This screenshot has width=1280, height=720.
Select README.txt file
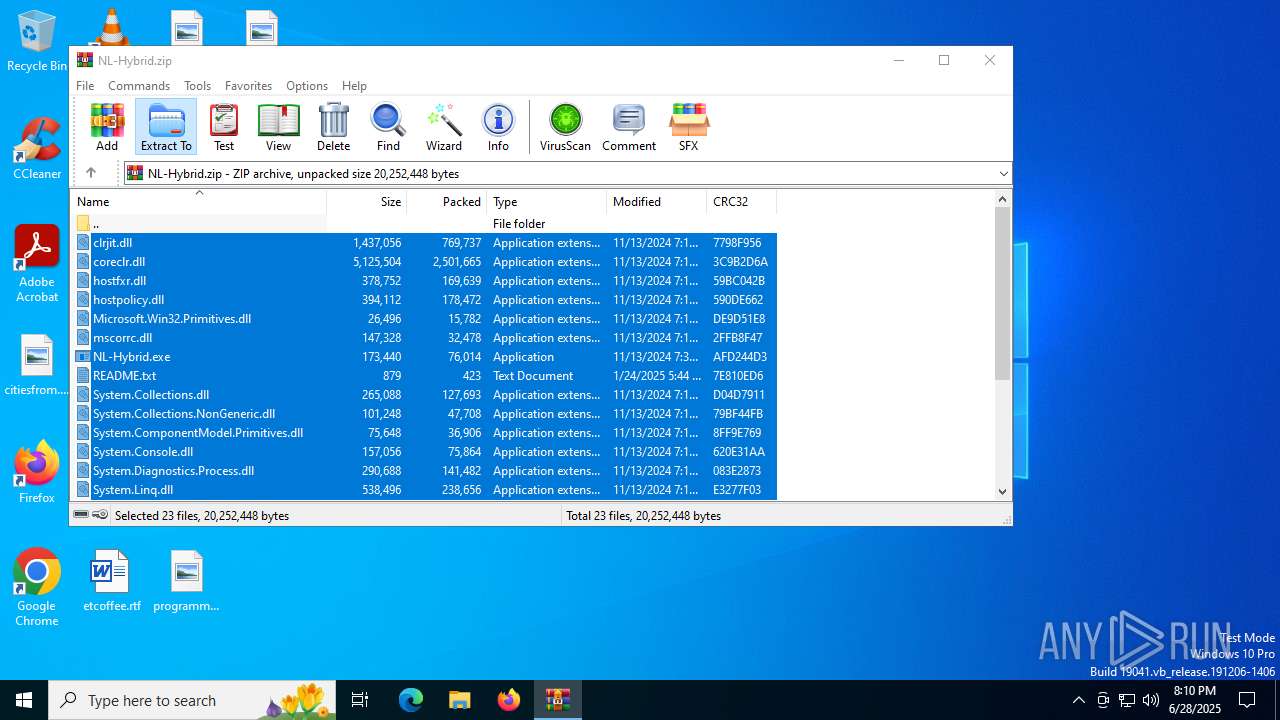coord(424,376)
